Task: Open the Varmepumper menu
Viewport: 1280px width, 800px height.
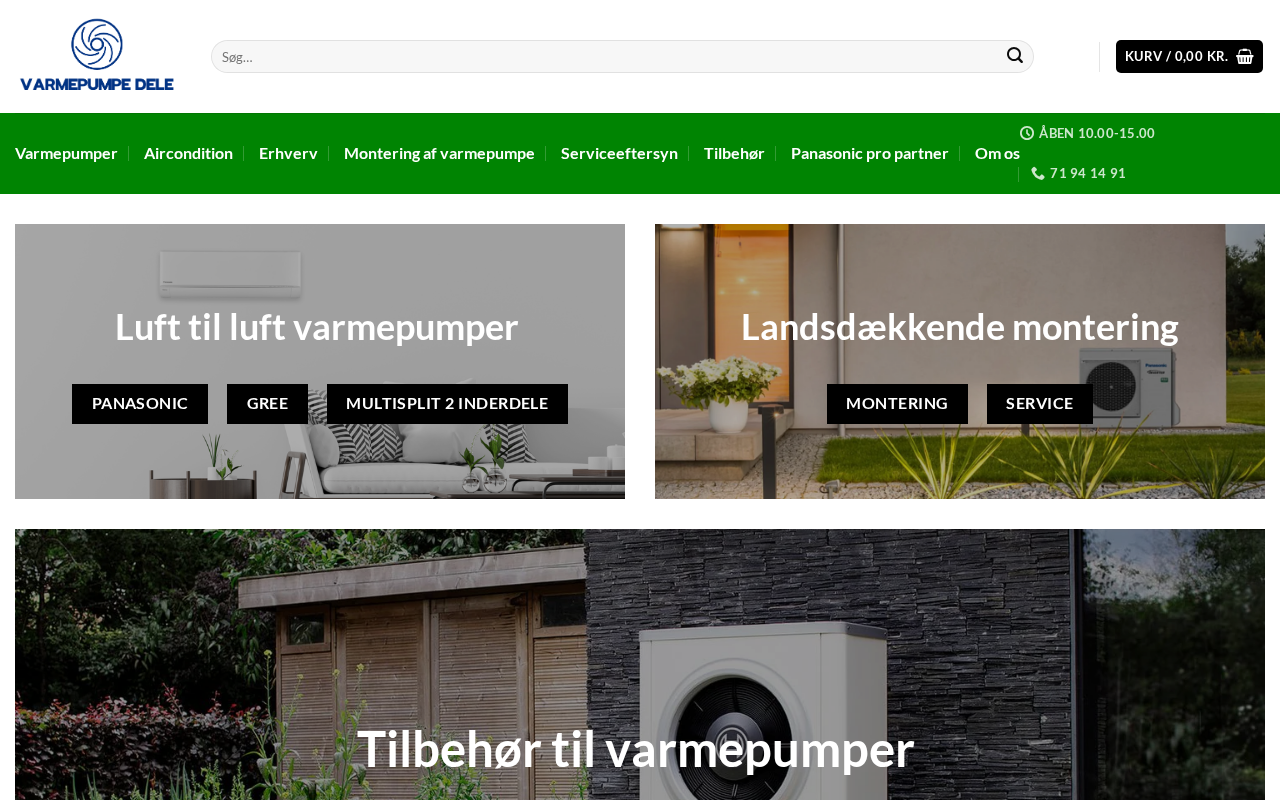Action: [x=66, y=153]
